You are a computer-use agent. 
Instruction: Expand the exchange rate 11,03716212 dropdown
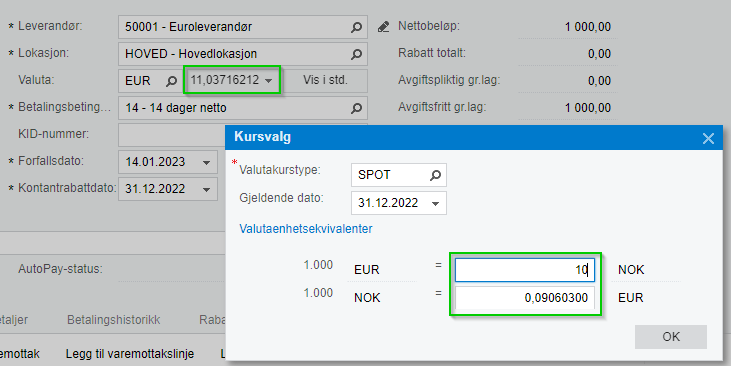click(x=269, y=81)
